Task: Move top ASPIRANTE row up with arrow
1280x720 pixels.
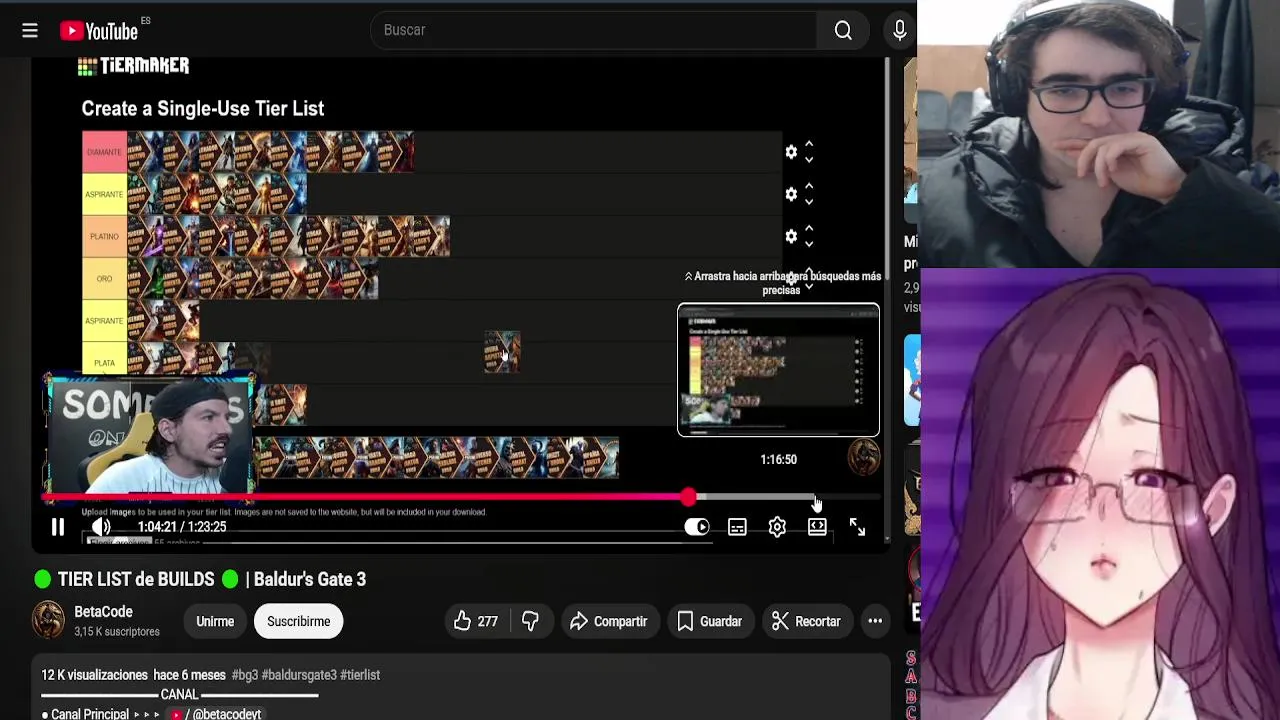Action: tap(809, 186)
